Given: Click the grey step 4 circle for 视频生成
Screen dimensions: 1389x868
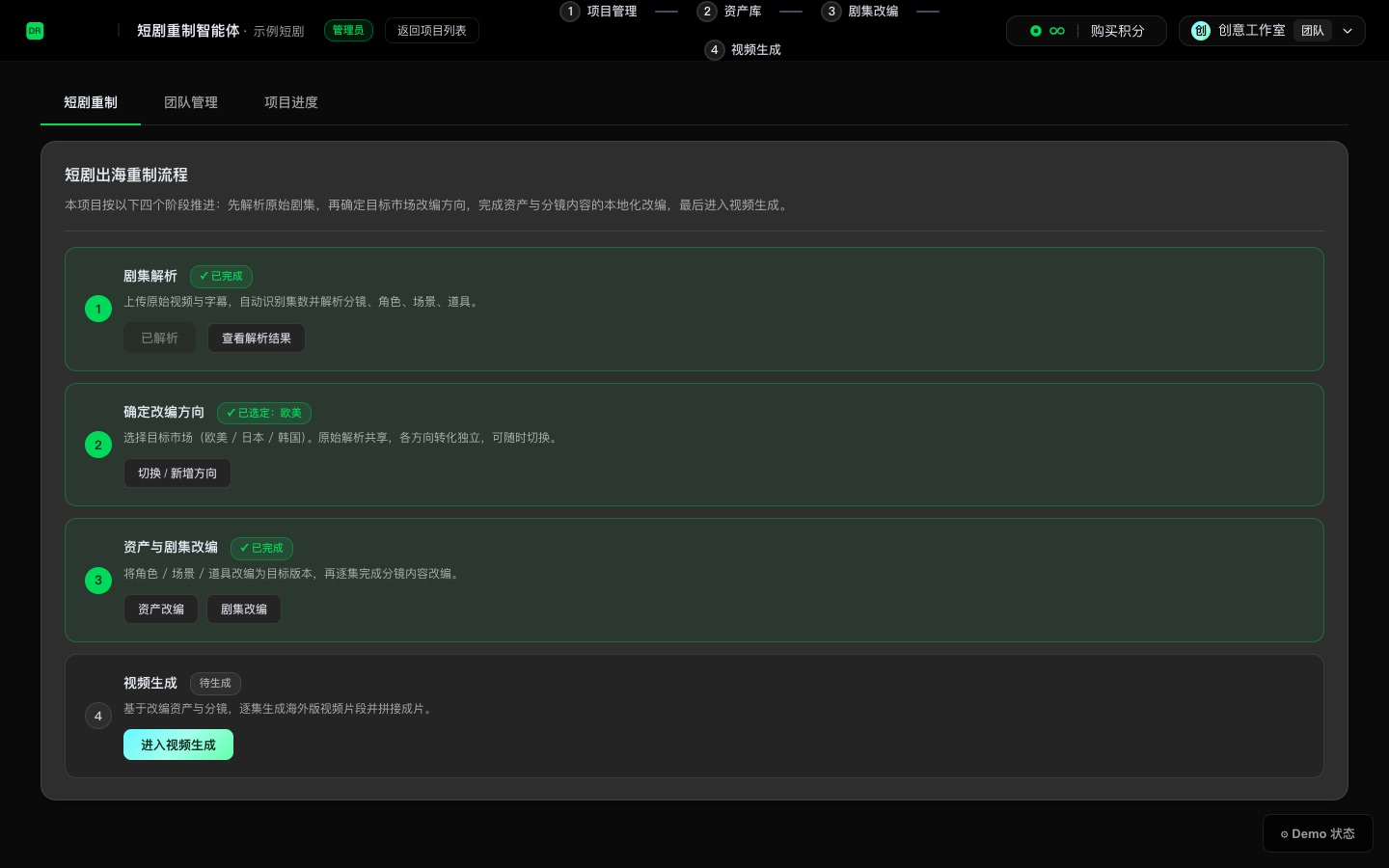Looking at the screenshot, I should click(98, 717).
